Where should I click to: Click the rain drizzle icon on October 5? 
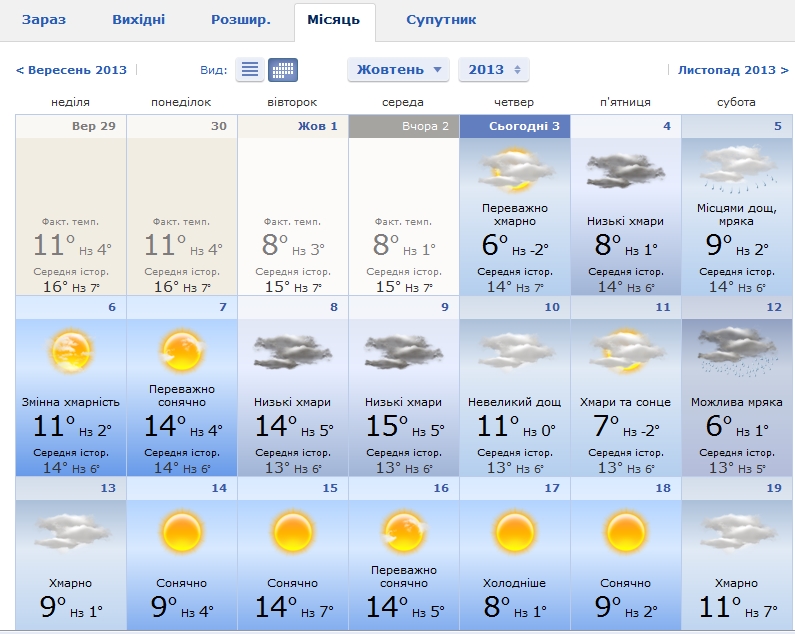[x=736, y=168]
